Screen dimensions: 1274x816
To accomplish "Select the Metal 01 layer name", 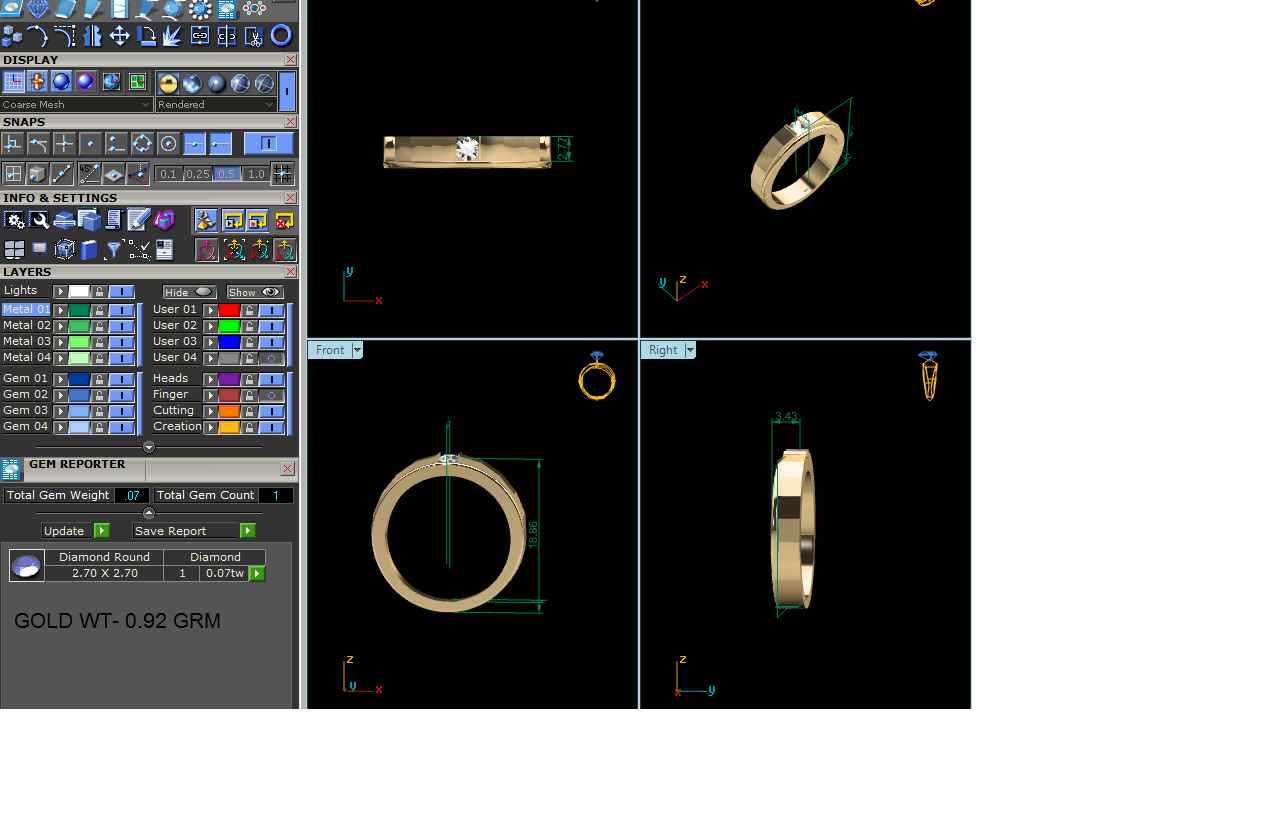I will pos(26,309).
